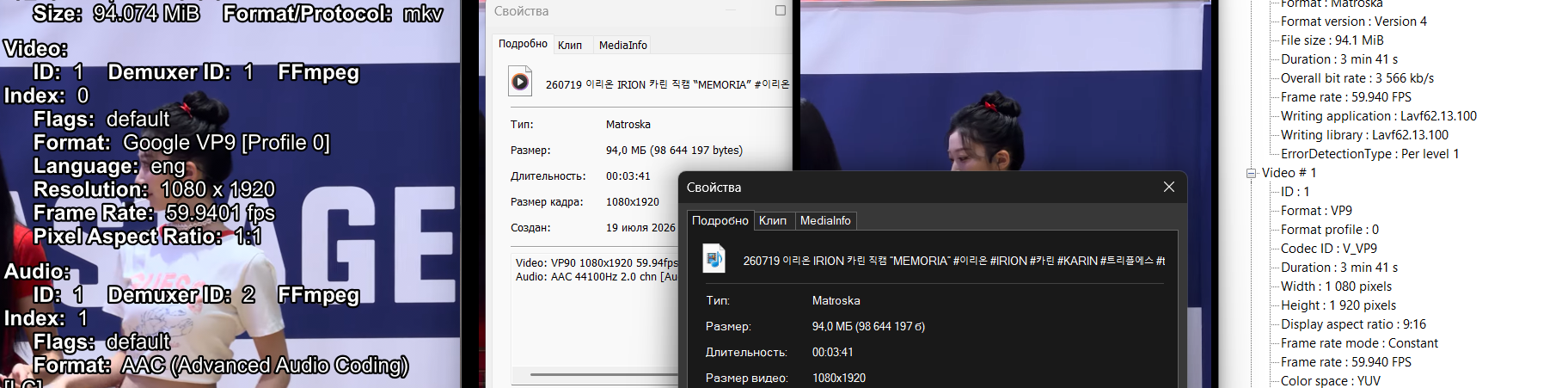The width and height of the screenshot is (1568, 388).
Task: Select Color space : YUV tree row
Action: click(x=1331, y=381)
